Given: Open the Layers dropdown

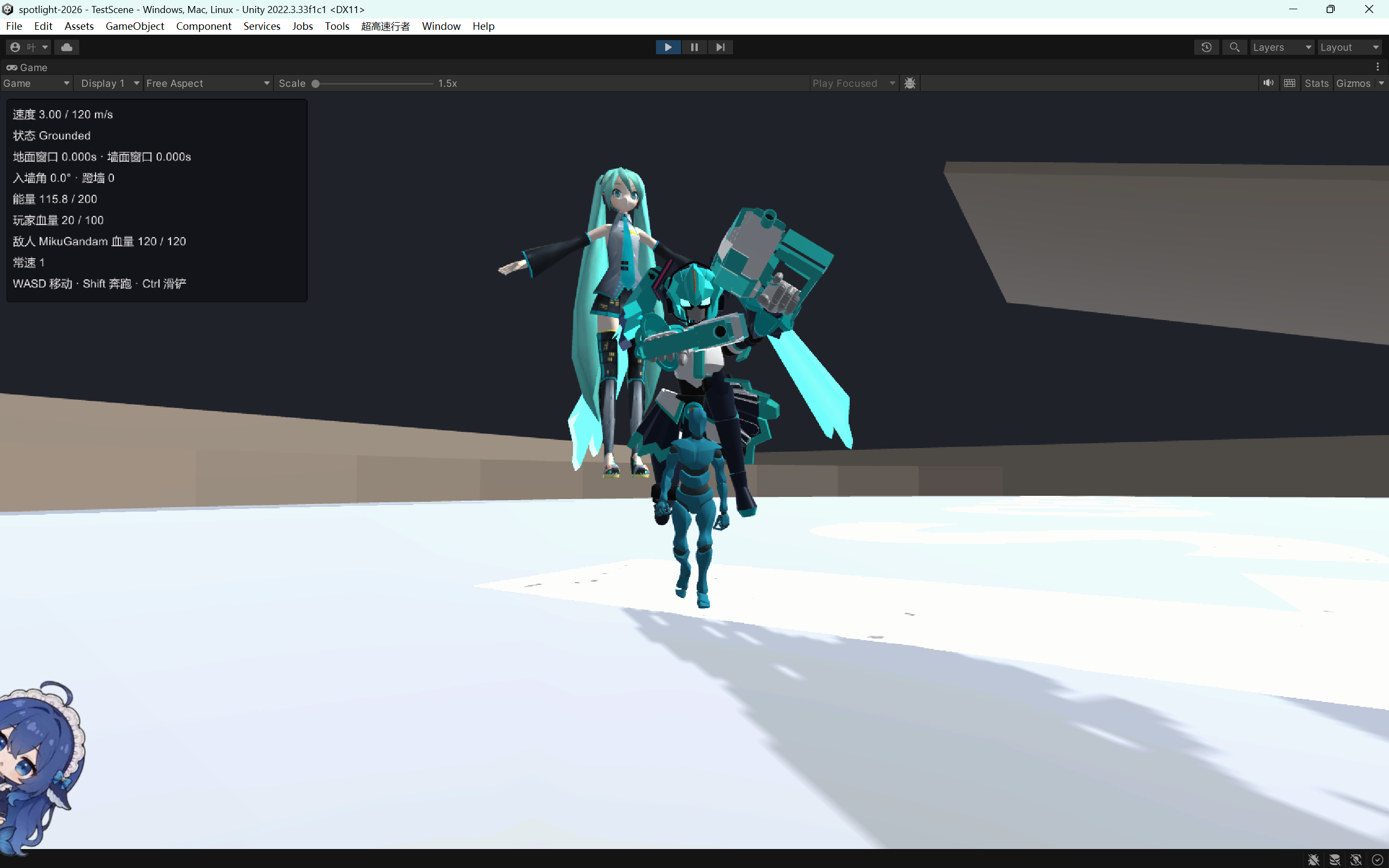Looking at the screenshot, I should 1282,47.
